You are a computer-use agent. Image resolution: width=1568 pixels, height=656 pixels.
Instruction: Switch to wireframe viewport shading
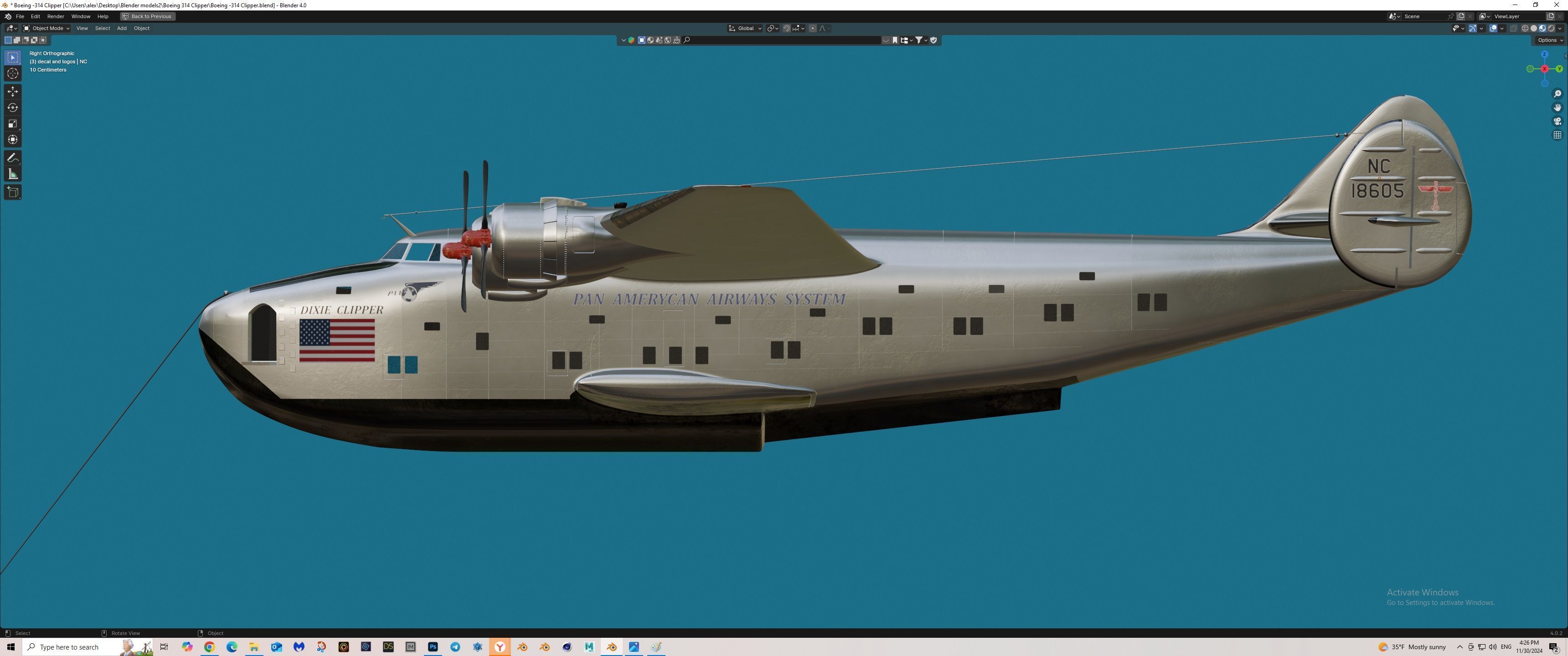click(1526, 29)
